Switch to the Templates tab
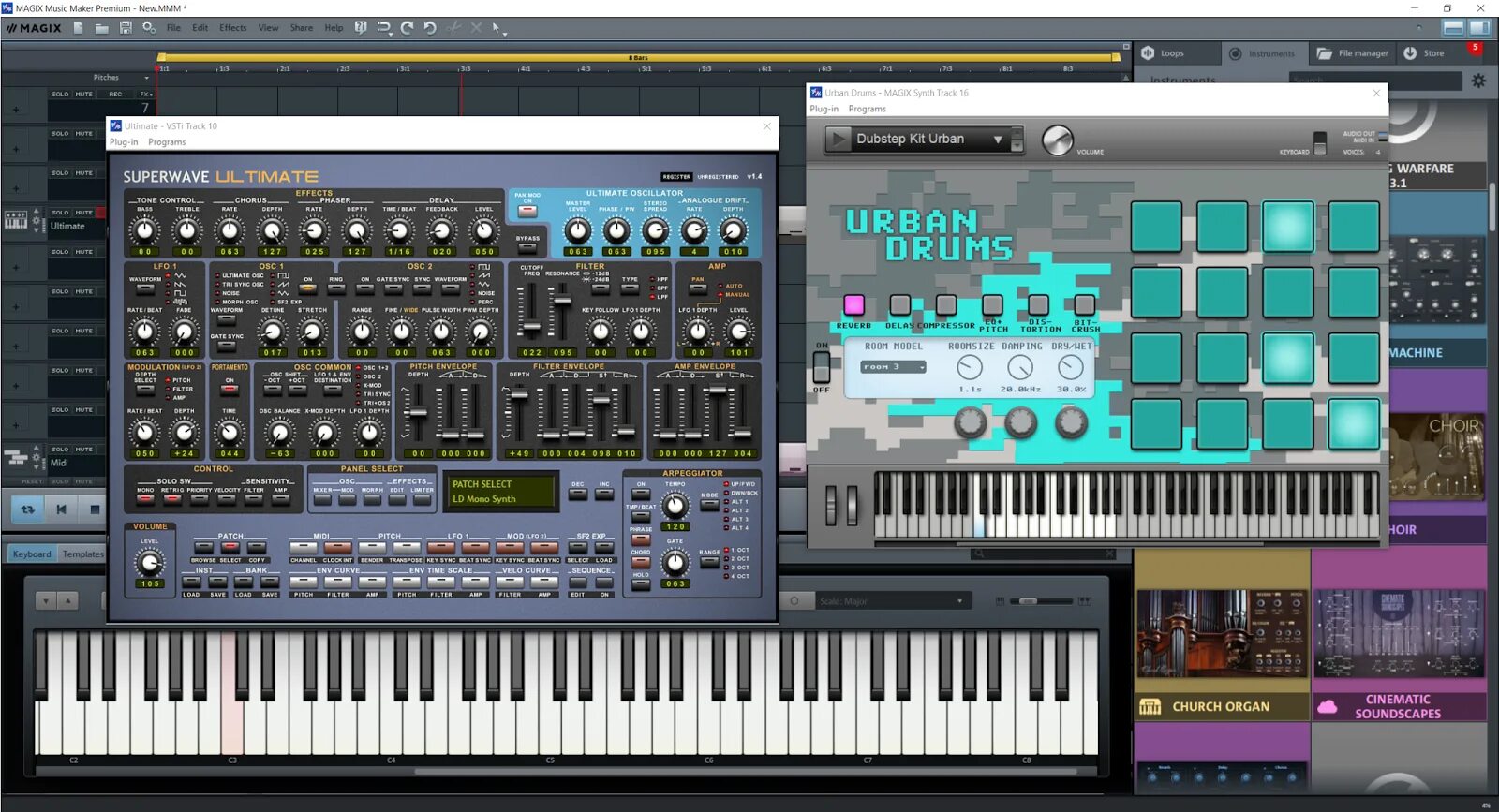This screenshot has height=812, width=1499. (x=83, y=554)
